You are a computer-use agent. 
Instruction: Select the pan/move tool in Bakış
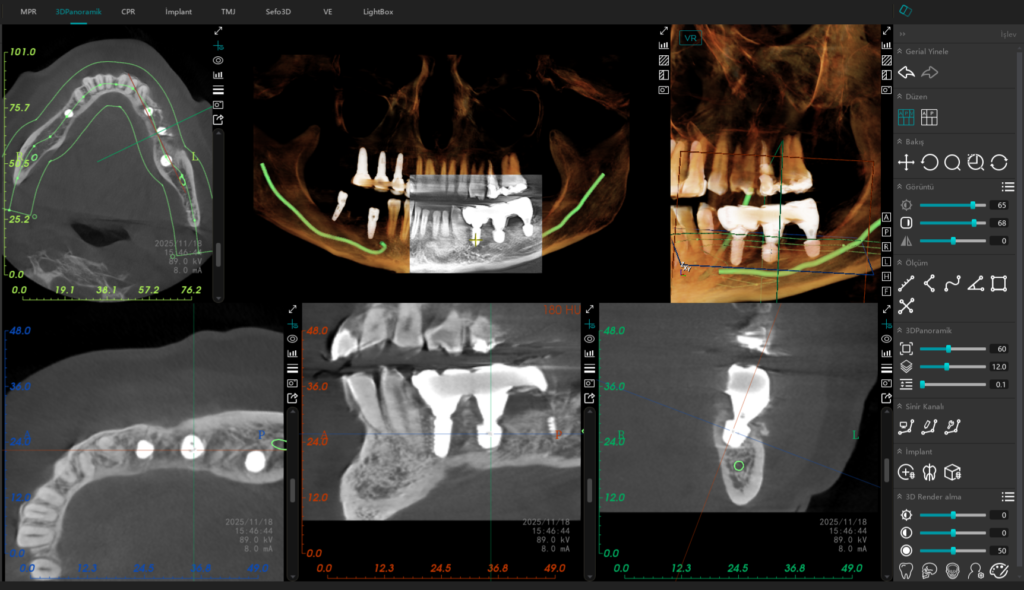pos(906,163)
